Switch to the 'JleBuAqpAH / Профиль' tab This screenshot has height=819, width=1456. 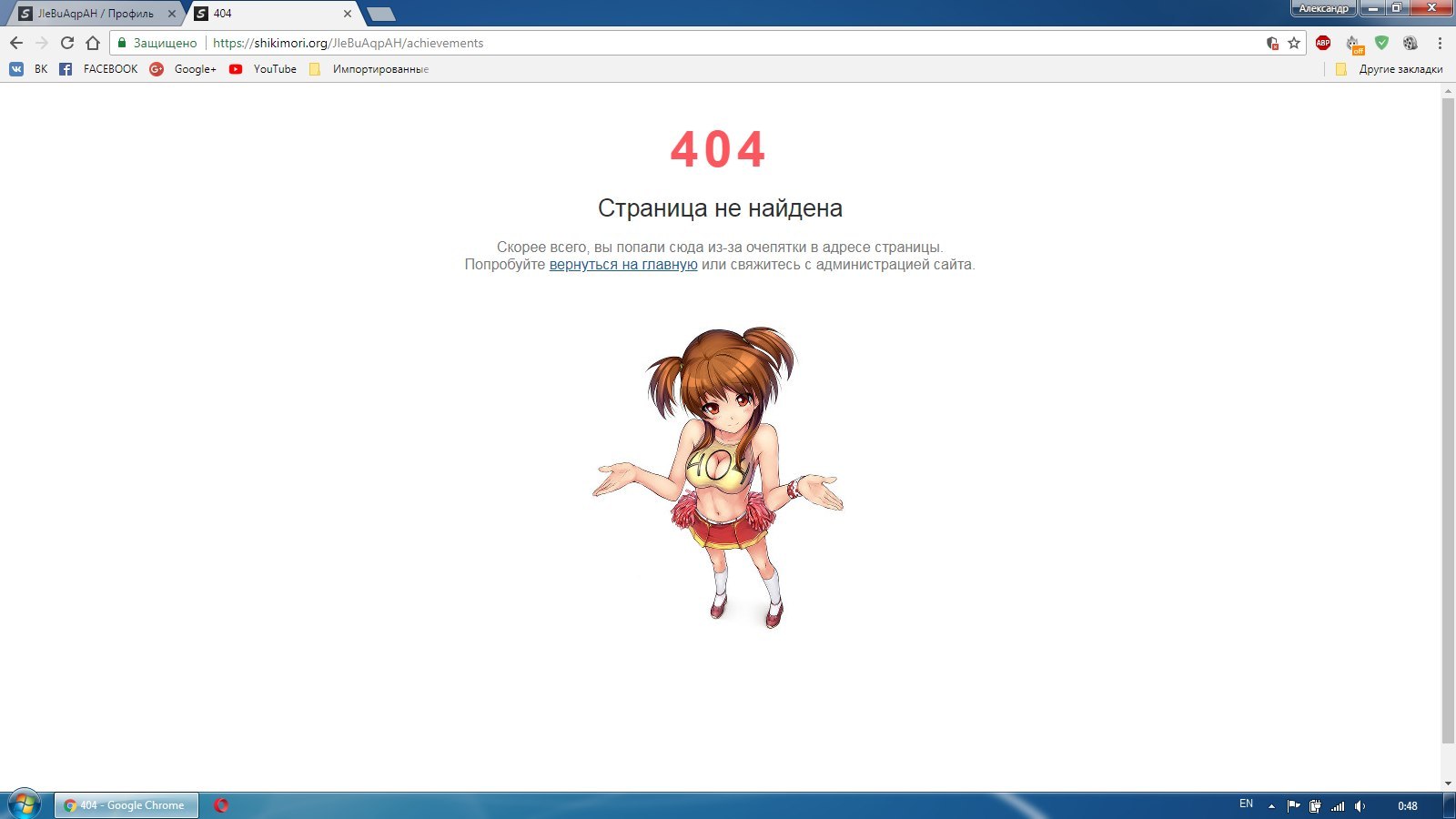(x=95, y=14)
